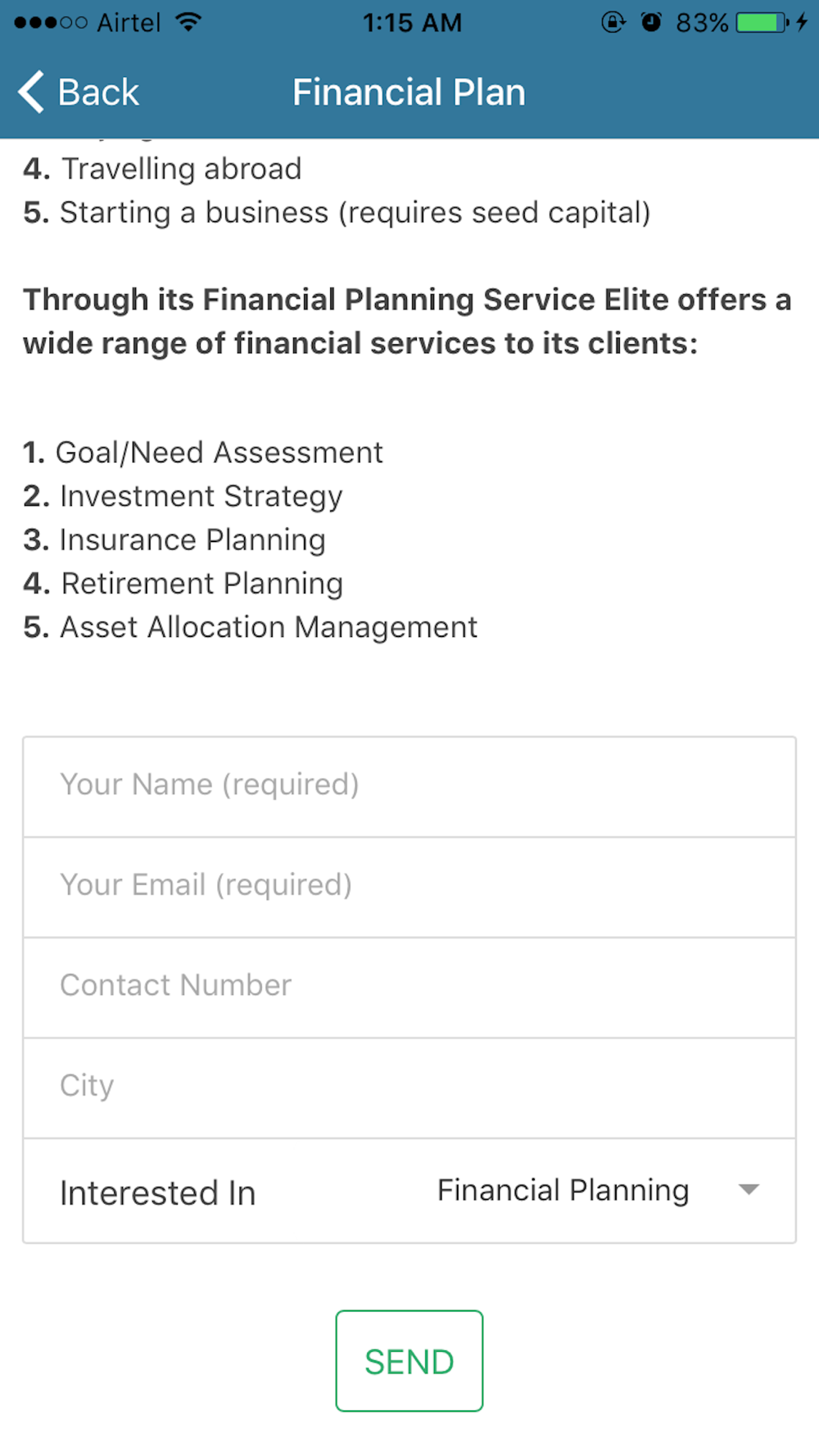Tap the alarm clock status icon
The height and width of the screenshot is (1456, 819).
click(651, 22)
